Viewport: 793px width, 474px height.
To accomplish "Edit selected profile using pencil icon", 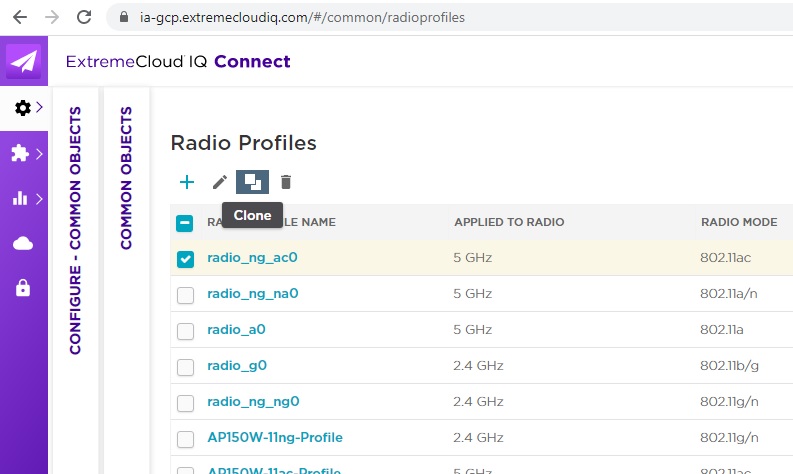I will click(x=220, y=182).
